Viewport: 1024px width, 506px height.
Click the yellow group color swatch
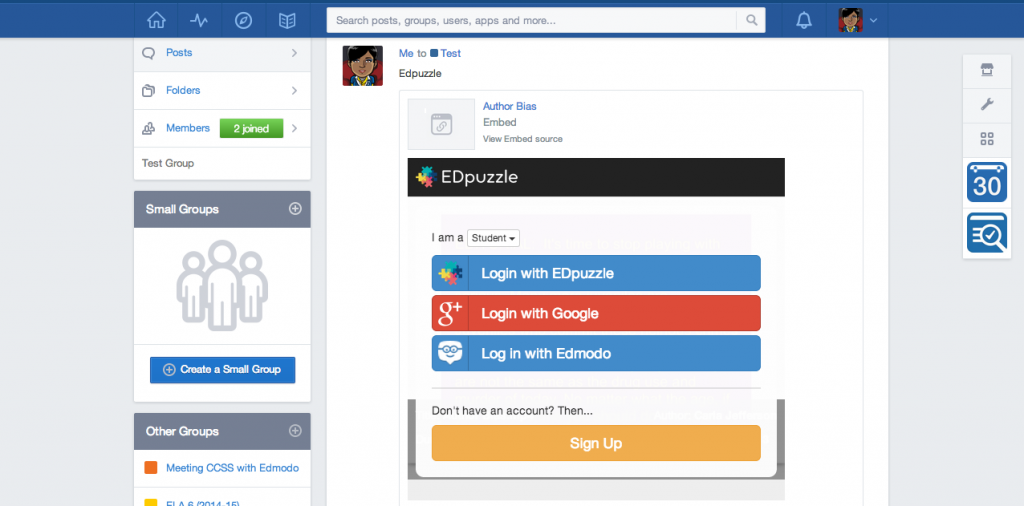coord(150,502)
